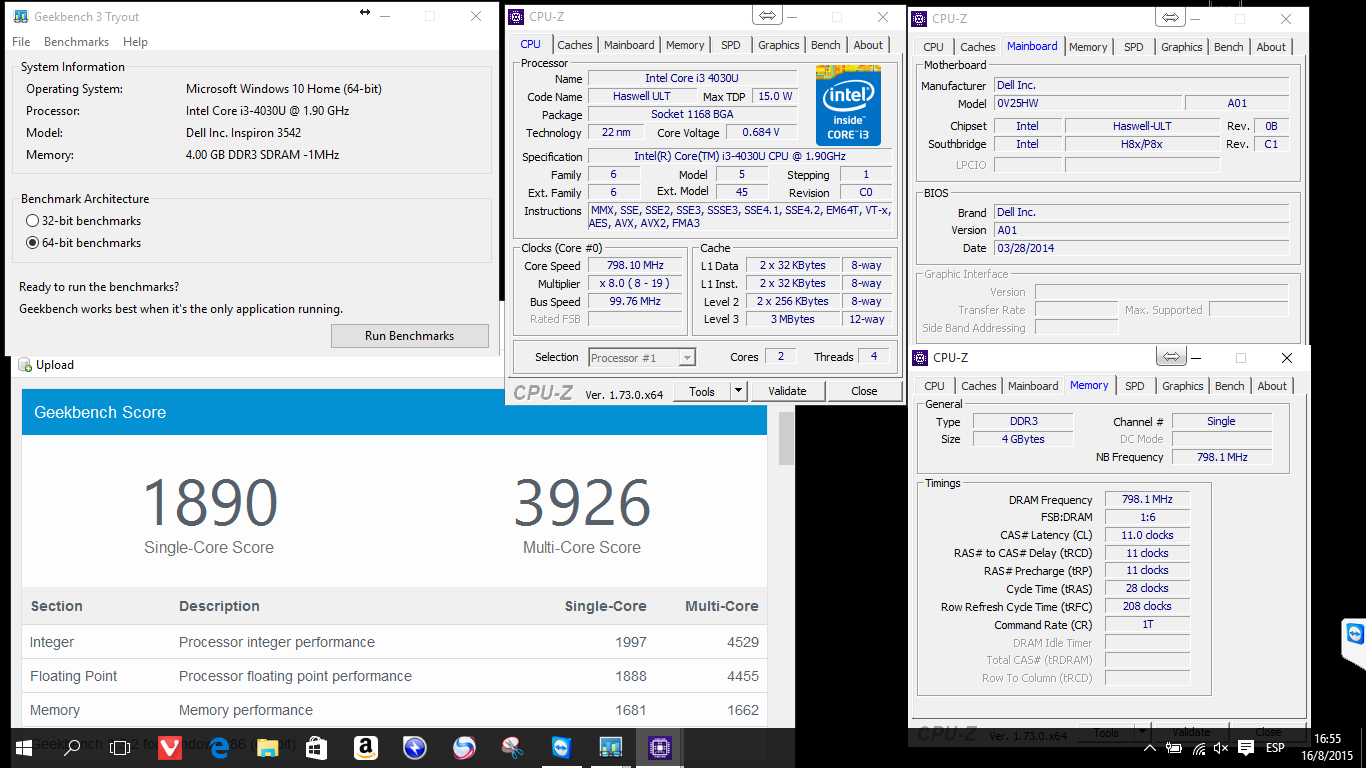Screen dimensions: 1366x768
Task: Open CPU tab in the Memory CPU-Z window
Action: [934, 386]
